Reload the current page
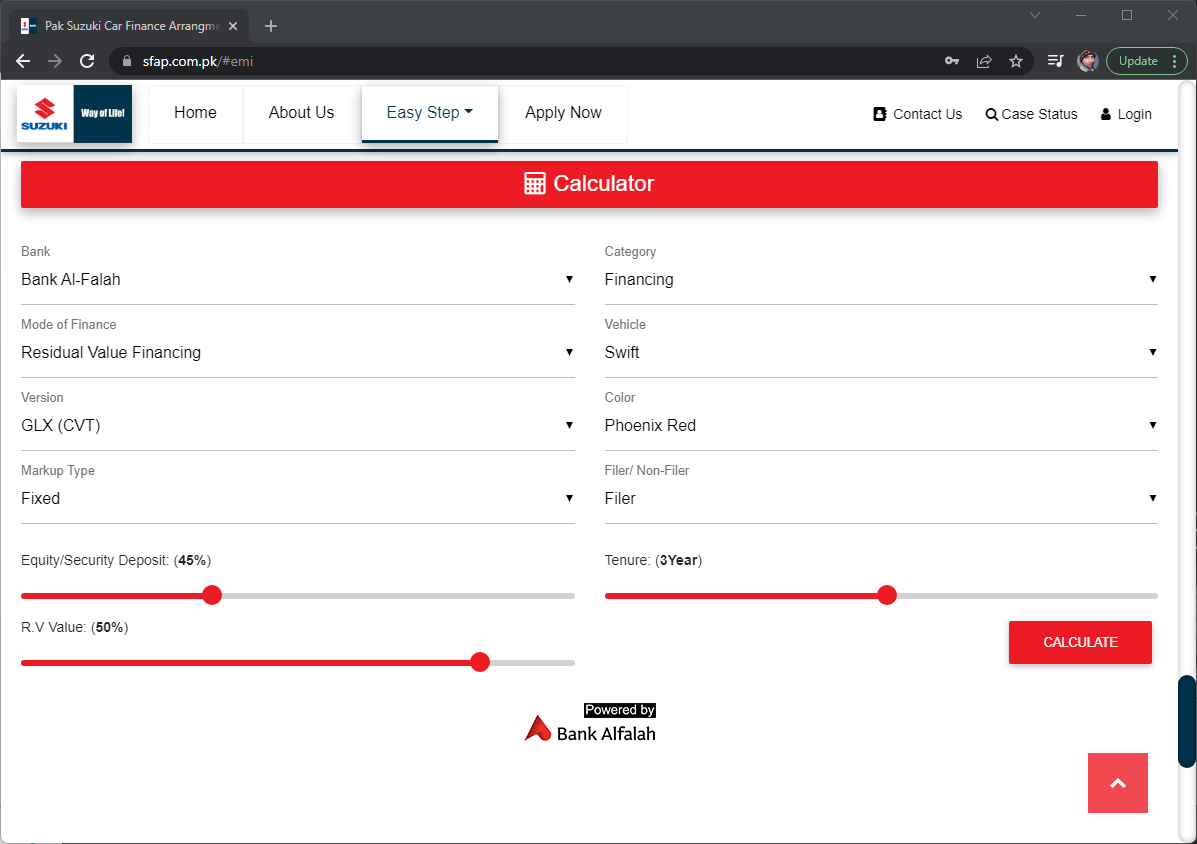 pyautogui.click(x=87, y=61)
